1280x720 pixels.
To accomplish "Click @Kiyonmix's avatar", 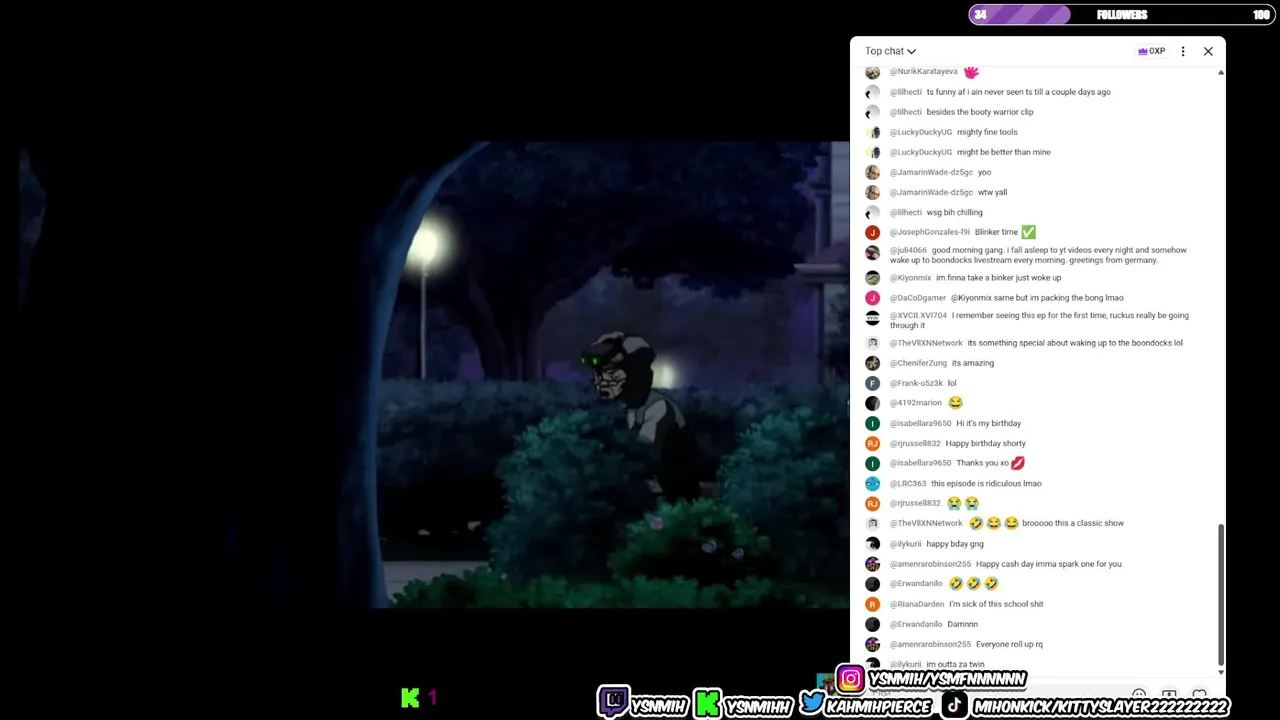I will [x=873, y=278].
